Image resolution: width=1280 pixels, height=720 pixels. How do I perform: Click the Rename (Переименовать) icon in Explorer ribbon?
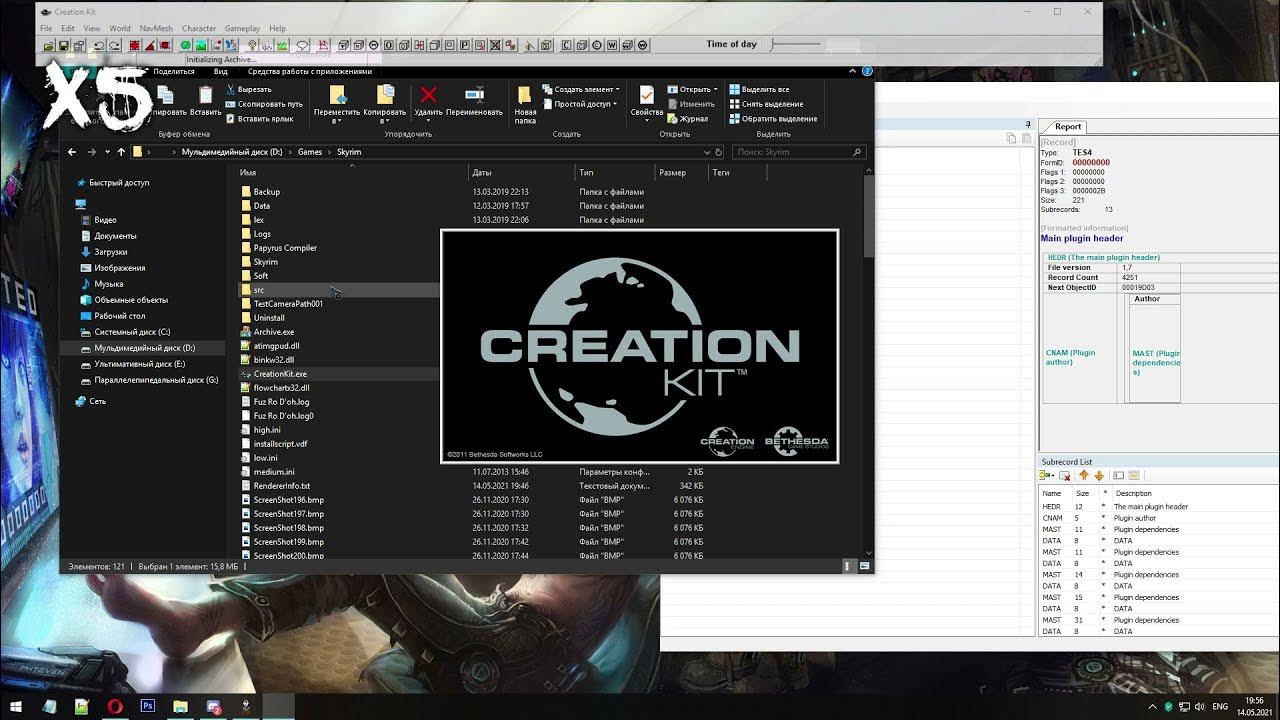click(x=474, y=95)
